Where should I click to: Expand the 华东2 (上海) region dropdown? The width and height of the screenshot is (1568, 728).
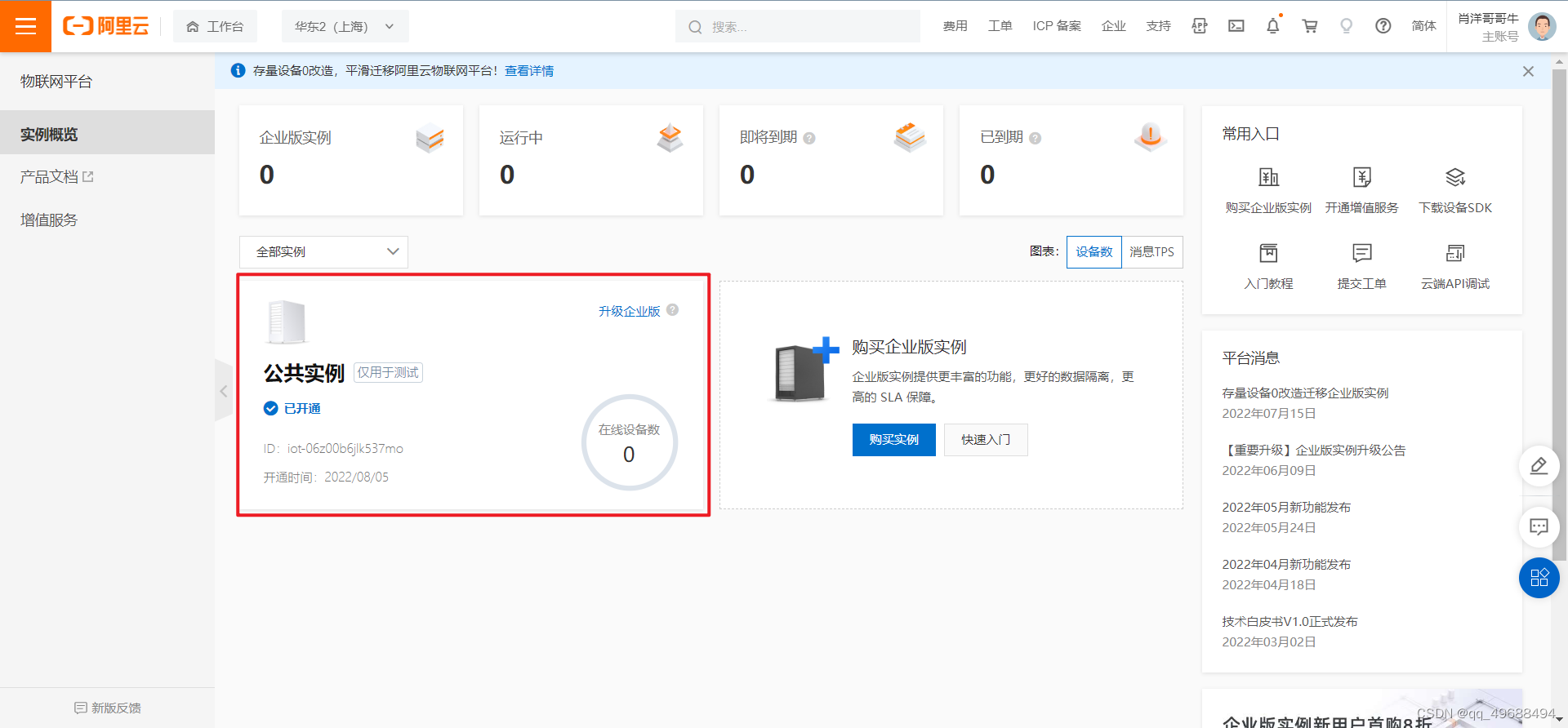pyautogui.click(x=345, y=26)
